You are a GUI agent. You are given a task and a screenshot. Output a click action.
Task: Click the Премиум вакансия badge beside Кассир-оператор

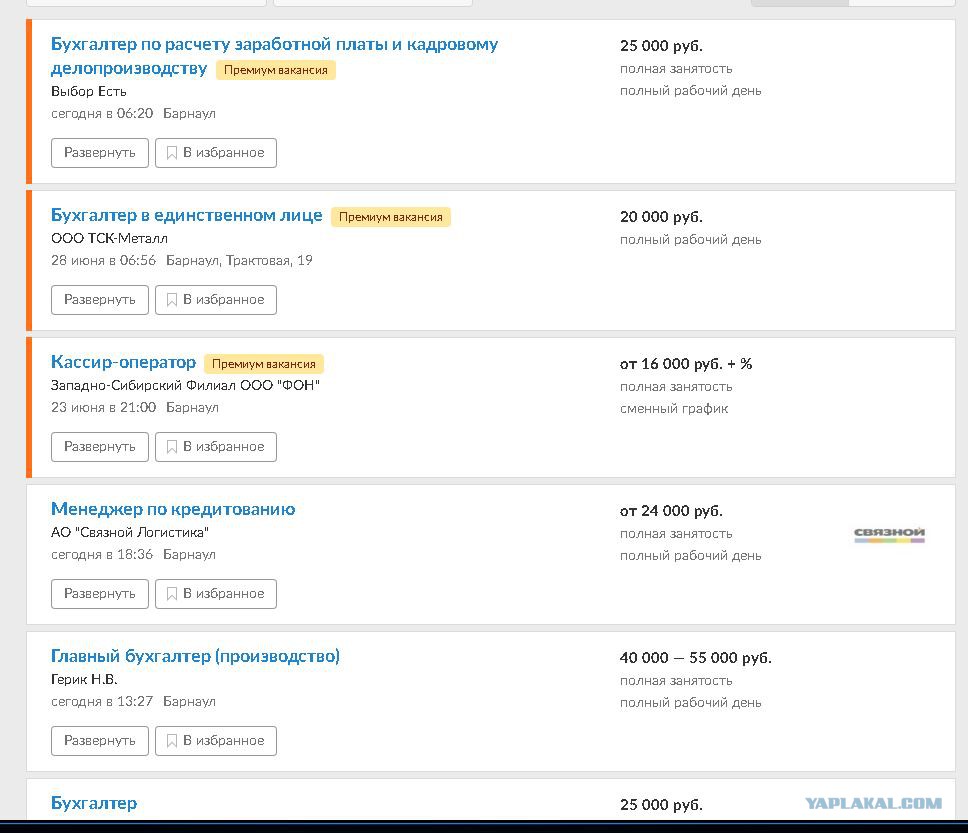click(264, 364)
